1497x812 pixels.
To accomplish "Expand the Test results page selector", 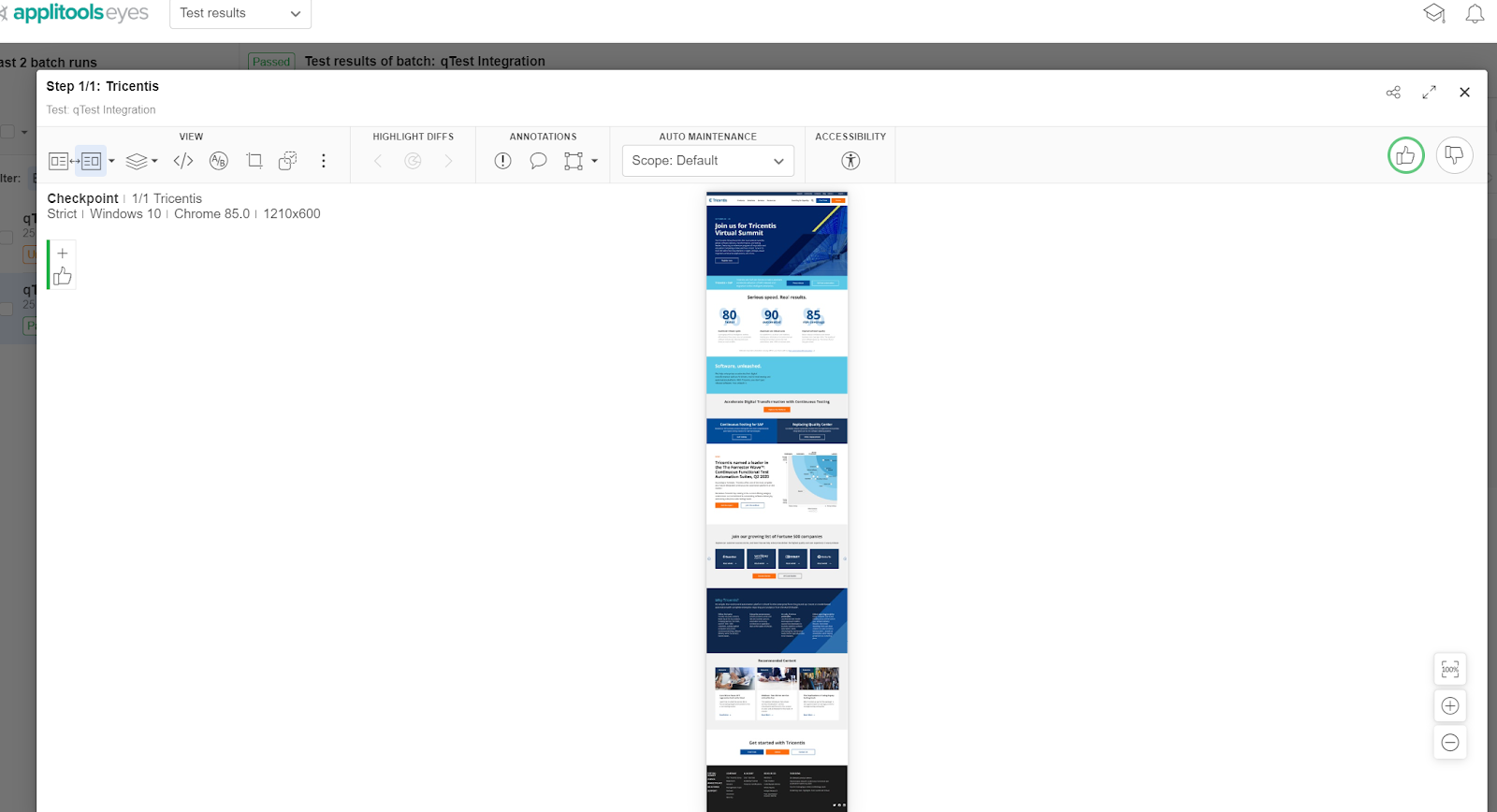I will point(240,13).
